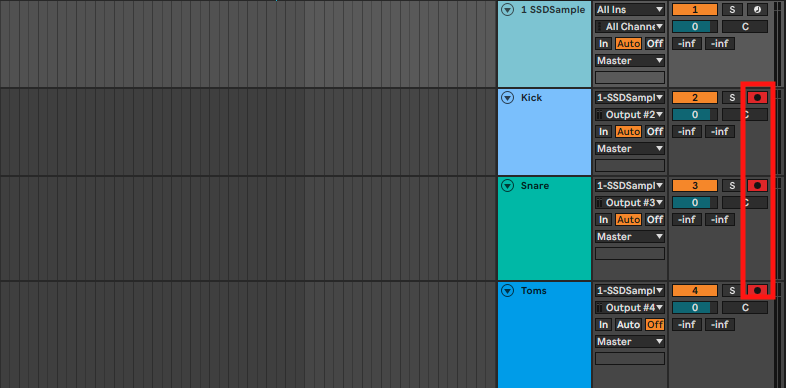The width and height of the screenshot is (786, 388).
Task: Turn Snare monitoring Off
Action: [655, 220]
